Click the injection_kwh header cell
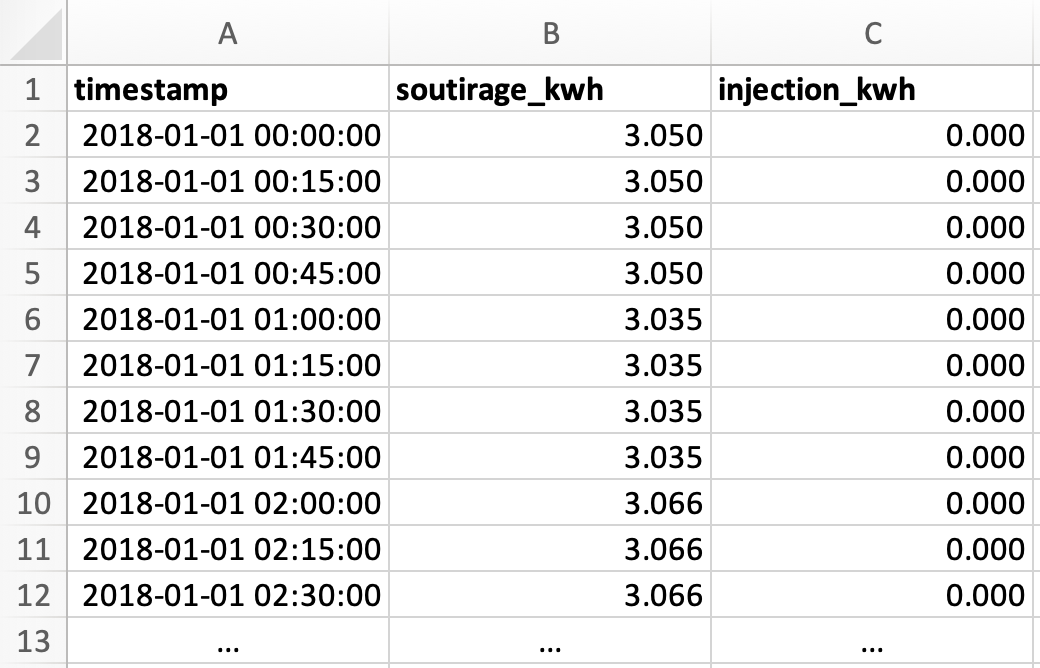The image size is (1040, 668). (x=873, y=89)
